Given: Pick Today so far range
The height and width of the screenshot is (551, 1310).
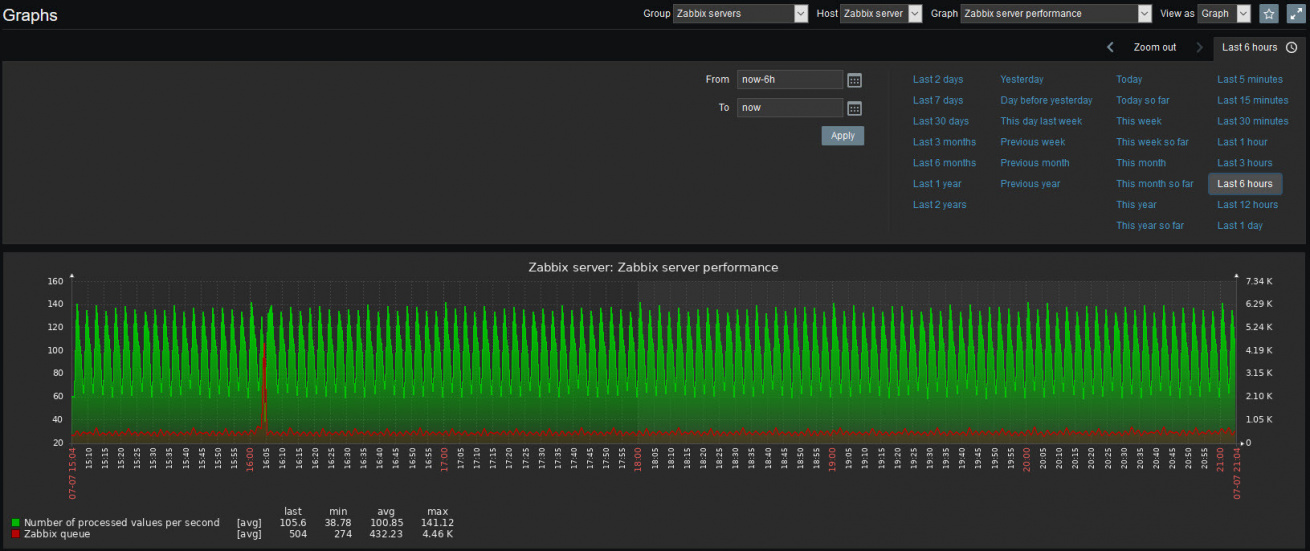Looking at the screenshot, I should pyautogui.click(x=1143, y=100).
